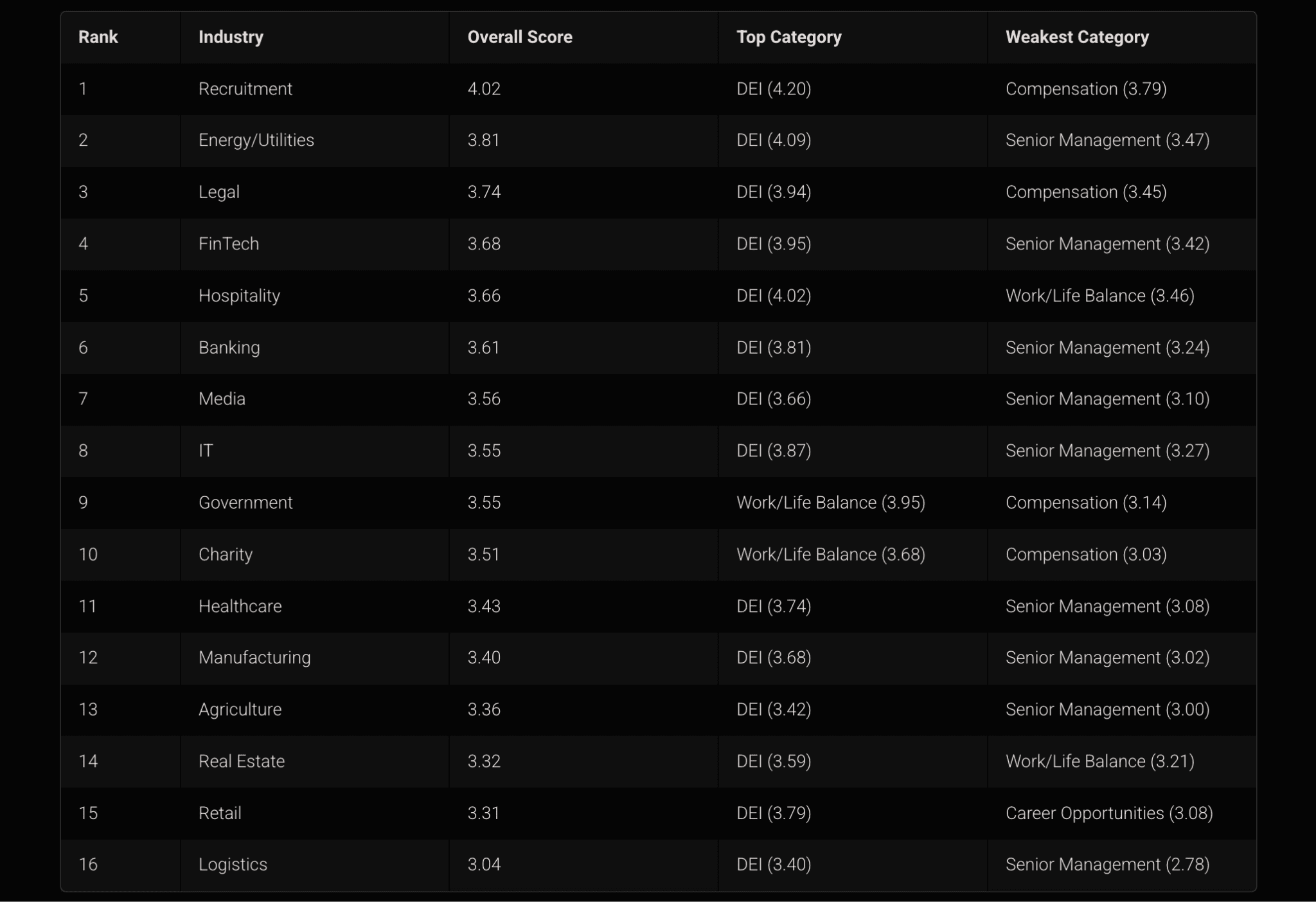Viewport: 1316px width, 902px height.
Task: Select the Banking DEI (3.81) cell
Action: coord(773,347)
